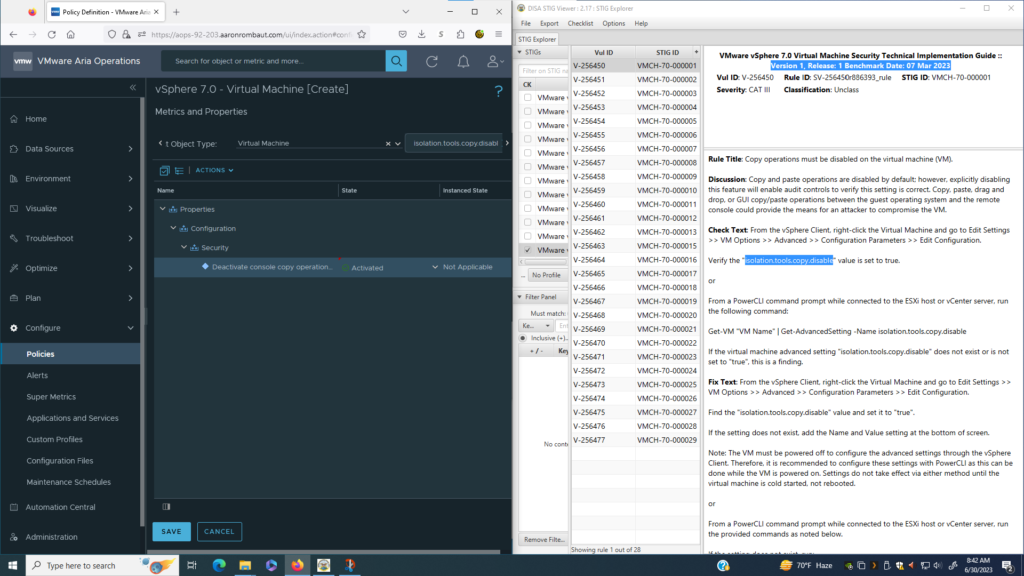Open Firefox from the Windows taskbar
Viewport: 1024px width, 576px height.
297,565
